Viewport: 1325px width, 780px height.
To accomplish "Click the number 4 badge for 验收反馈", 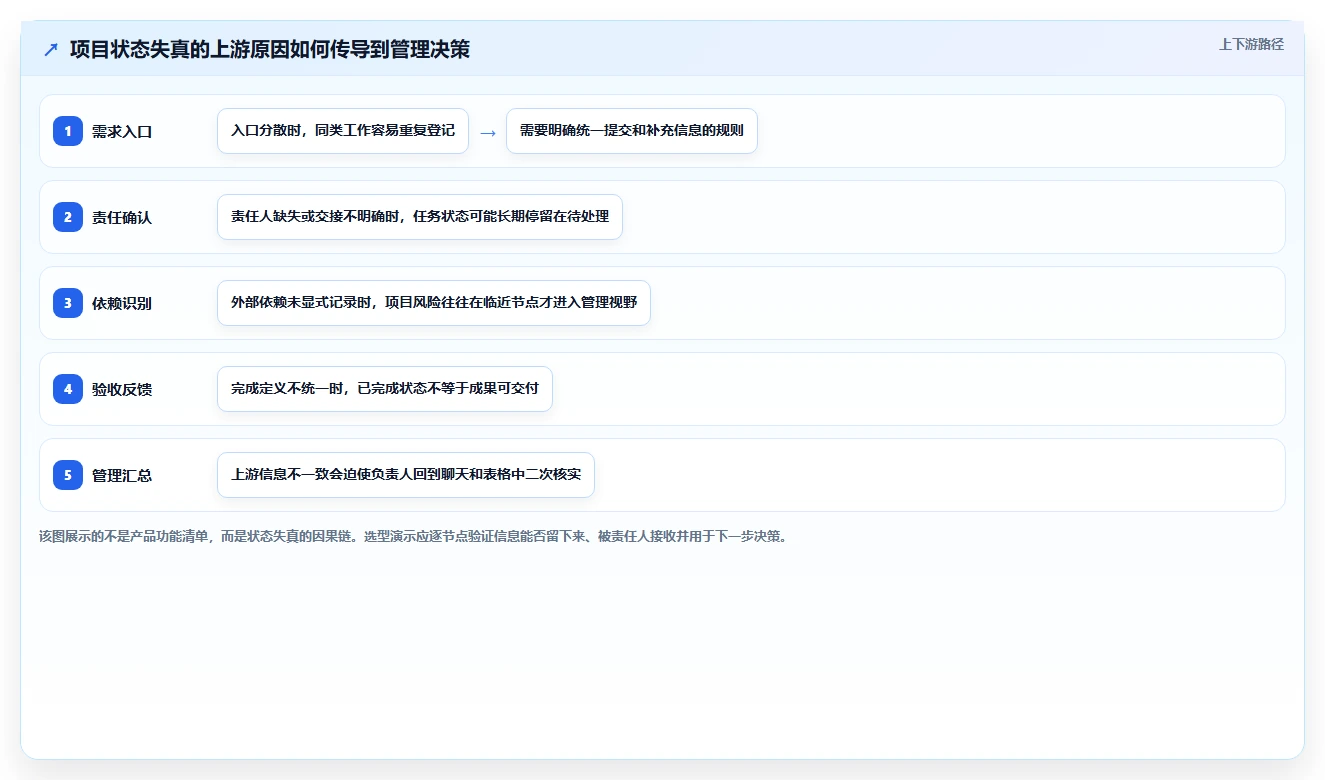I will pos(68,389).
